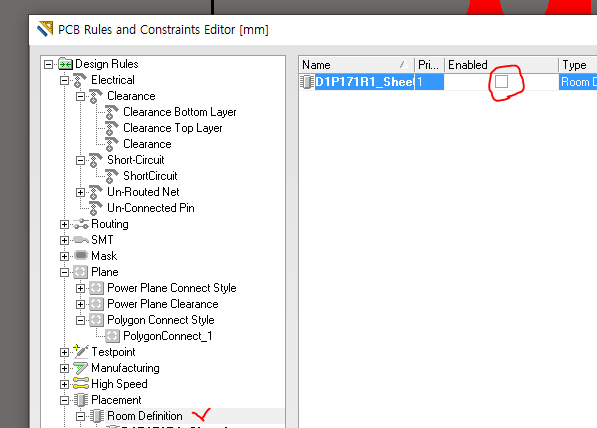
Task: Expand Power Plane Clearance node
Action: pos(80,304)
